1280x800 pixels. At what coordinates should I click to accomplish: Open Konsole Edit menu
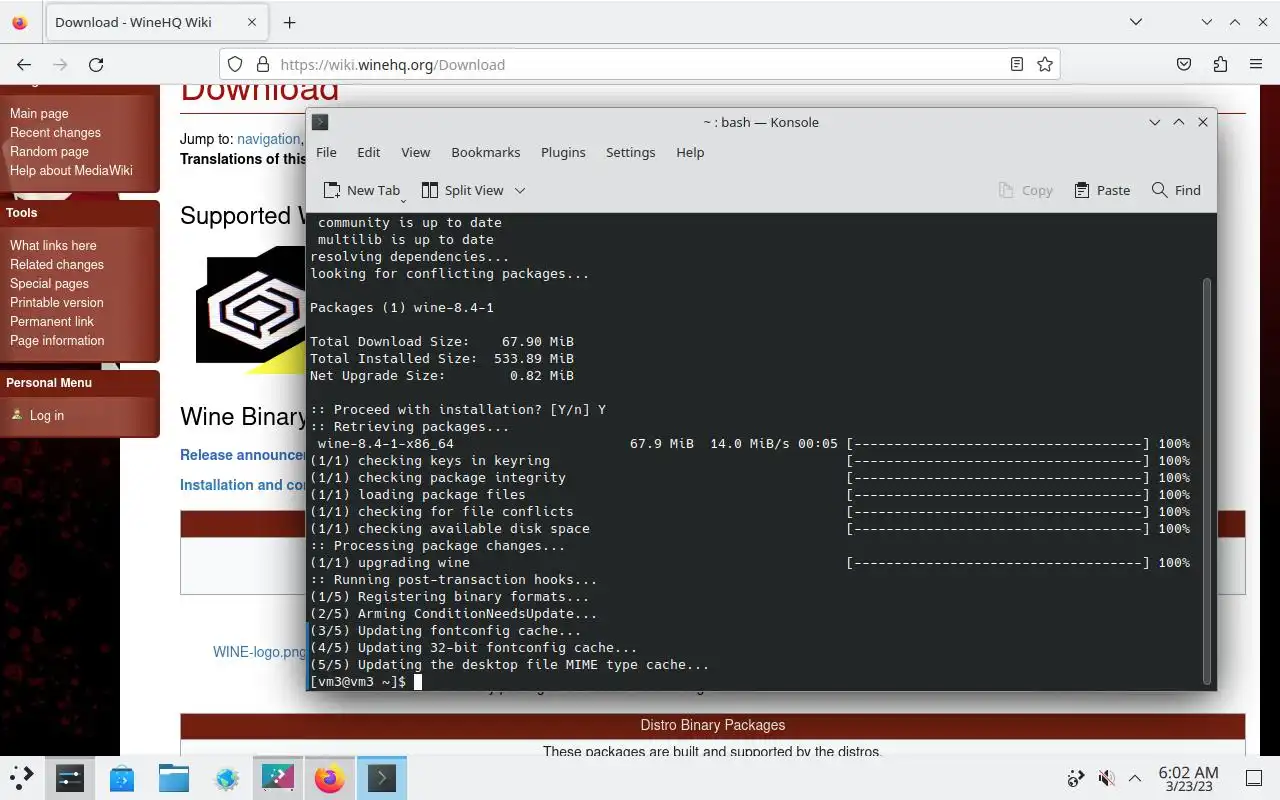pyautogui.click(x=369, y=152)
